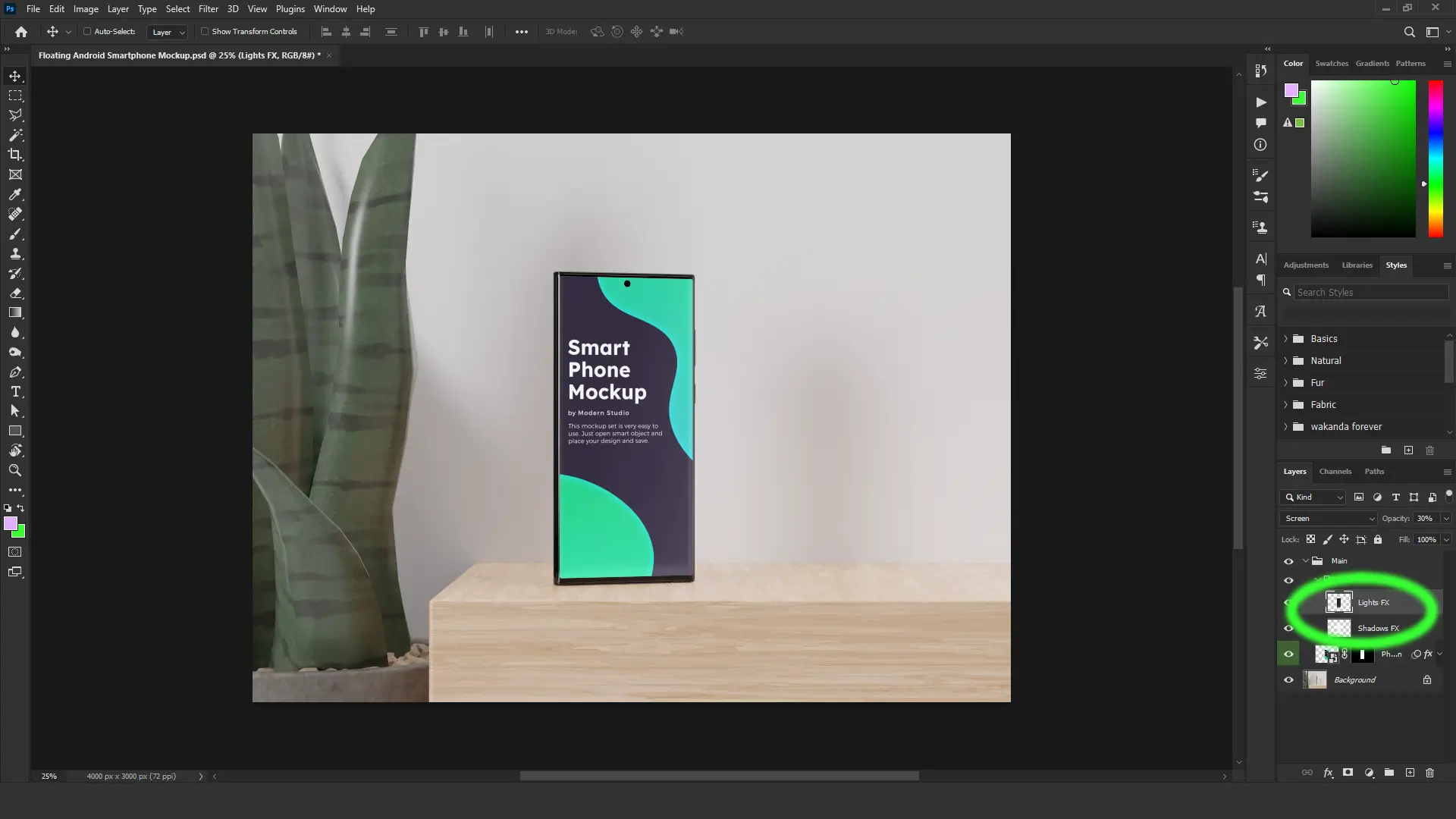Expand the Natural styles folder

[1286, 361]
